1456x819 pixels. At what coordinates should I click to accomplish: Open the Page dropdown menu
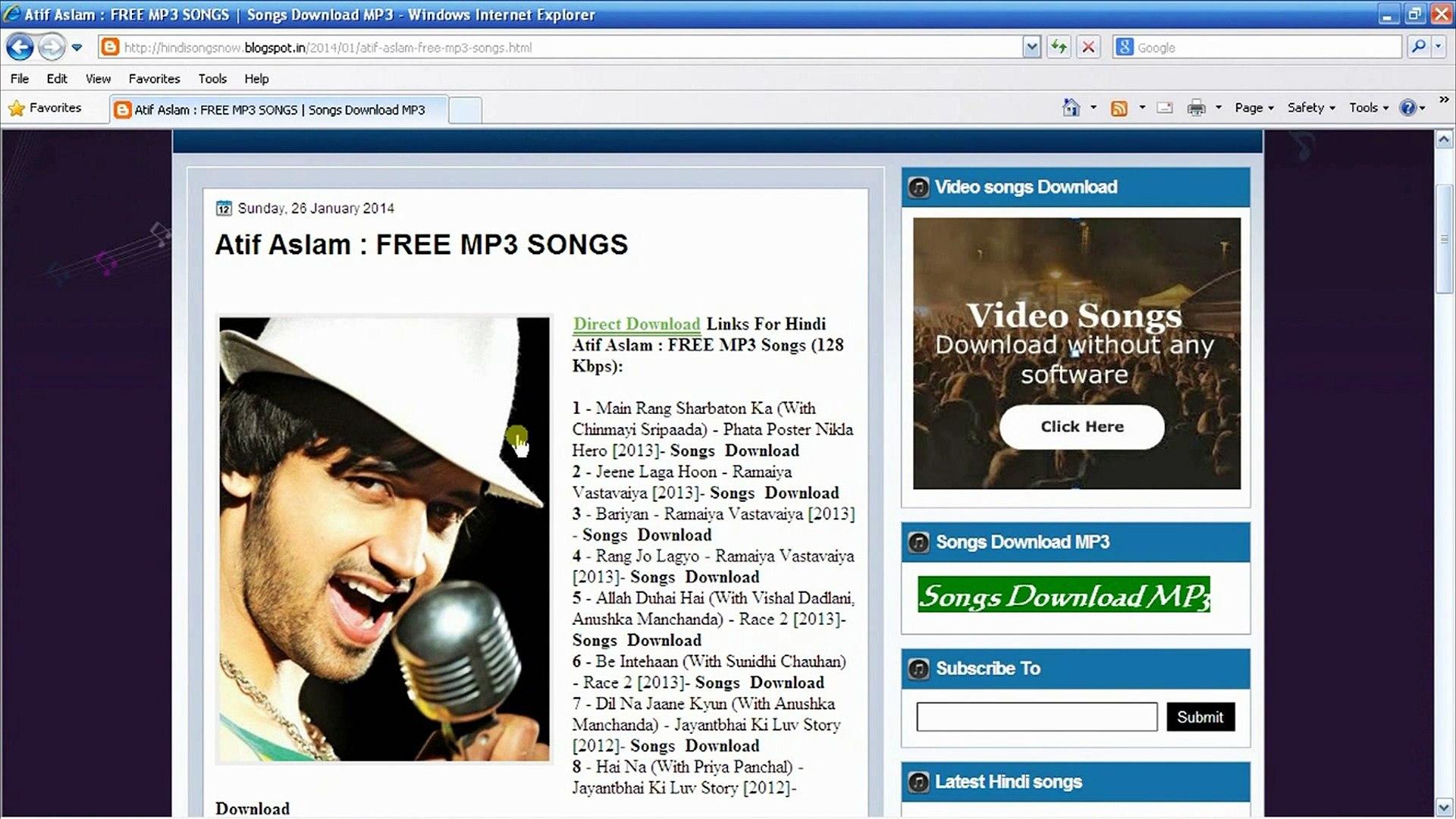click(x=1254, y=108)
